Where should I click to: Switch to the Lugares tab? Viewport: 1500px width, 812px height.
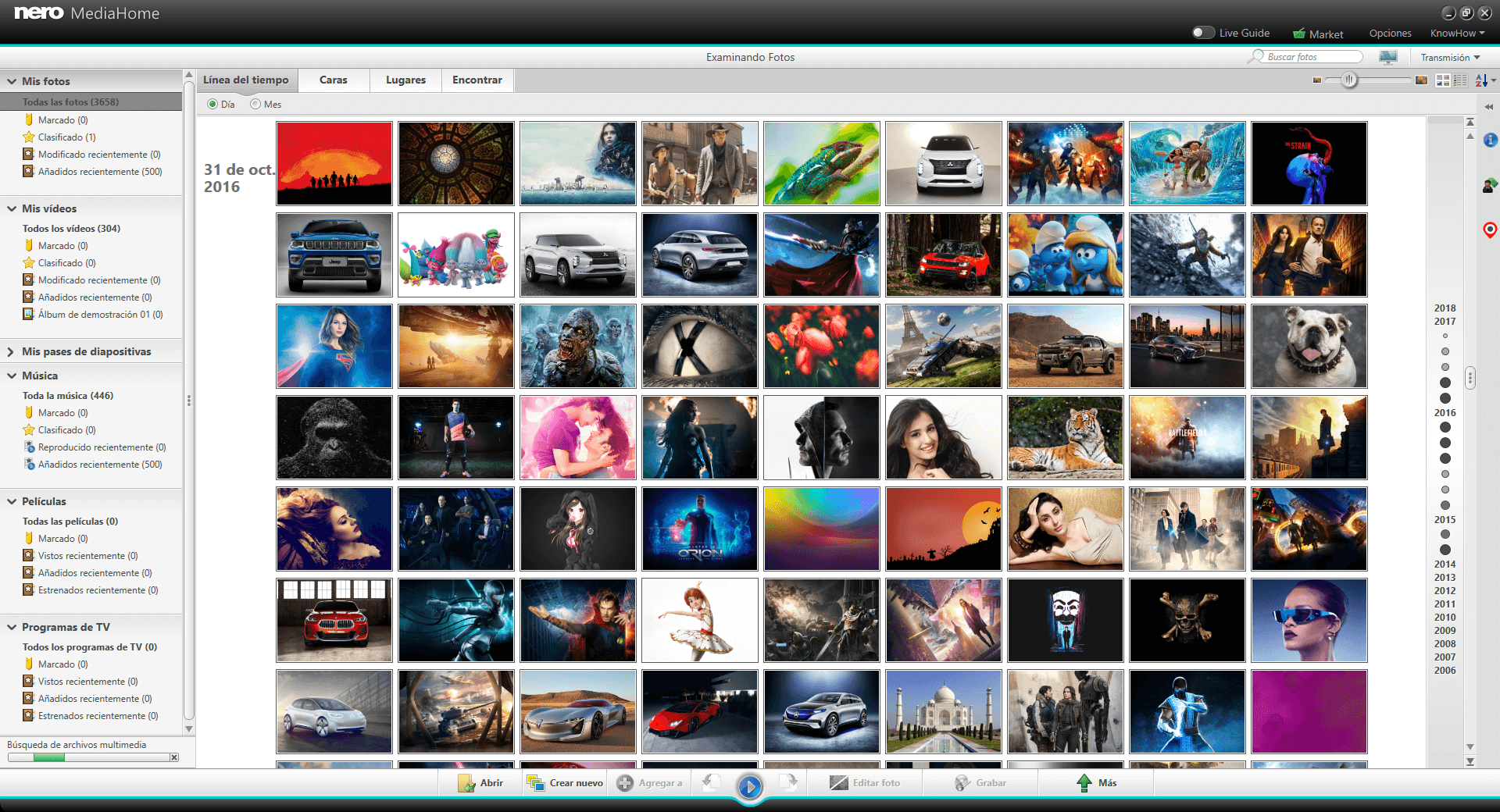(x=406, y=80)
